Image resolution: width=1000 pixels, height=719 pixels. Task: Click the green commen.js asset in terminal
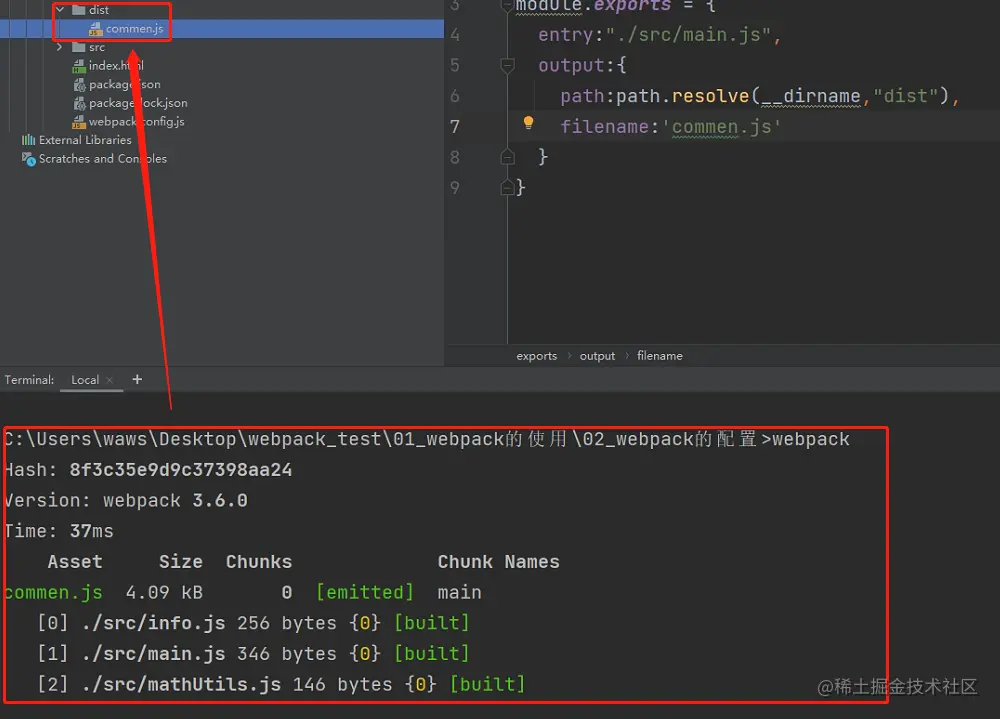pyautogui.click(x=54, y=593)
